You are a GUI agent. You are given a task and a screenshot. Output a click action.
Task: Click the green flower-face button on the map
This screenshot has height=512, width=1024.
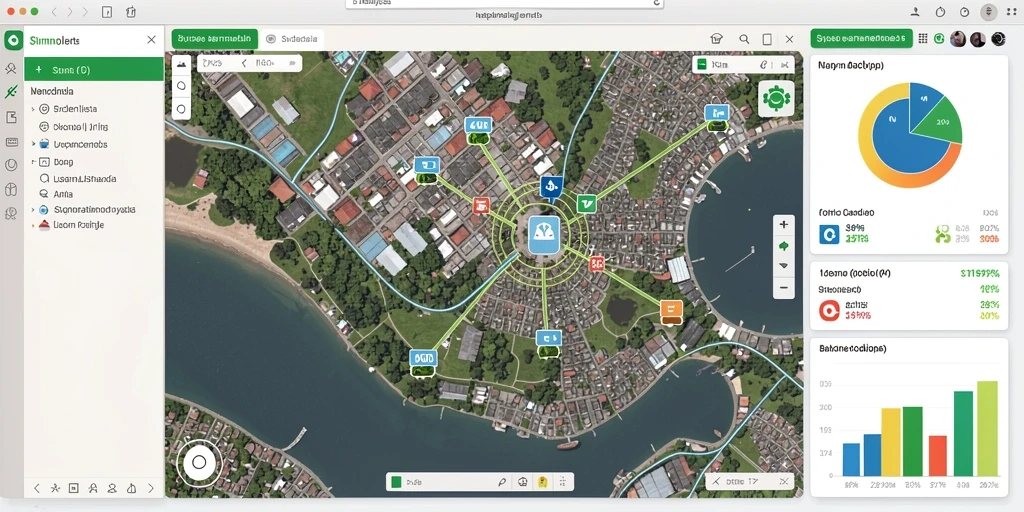click(776, 99)
